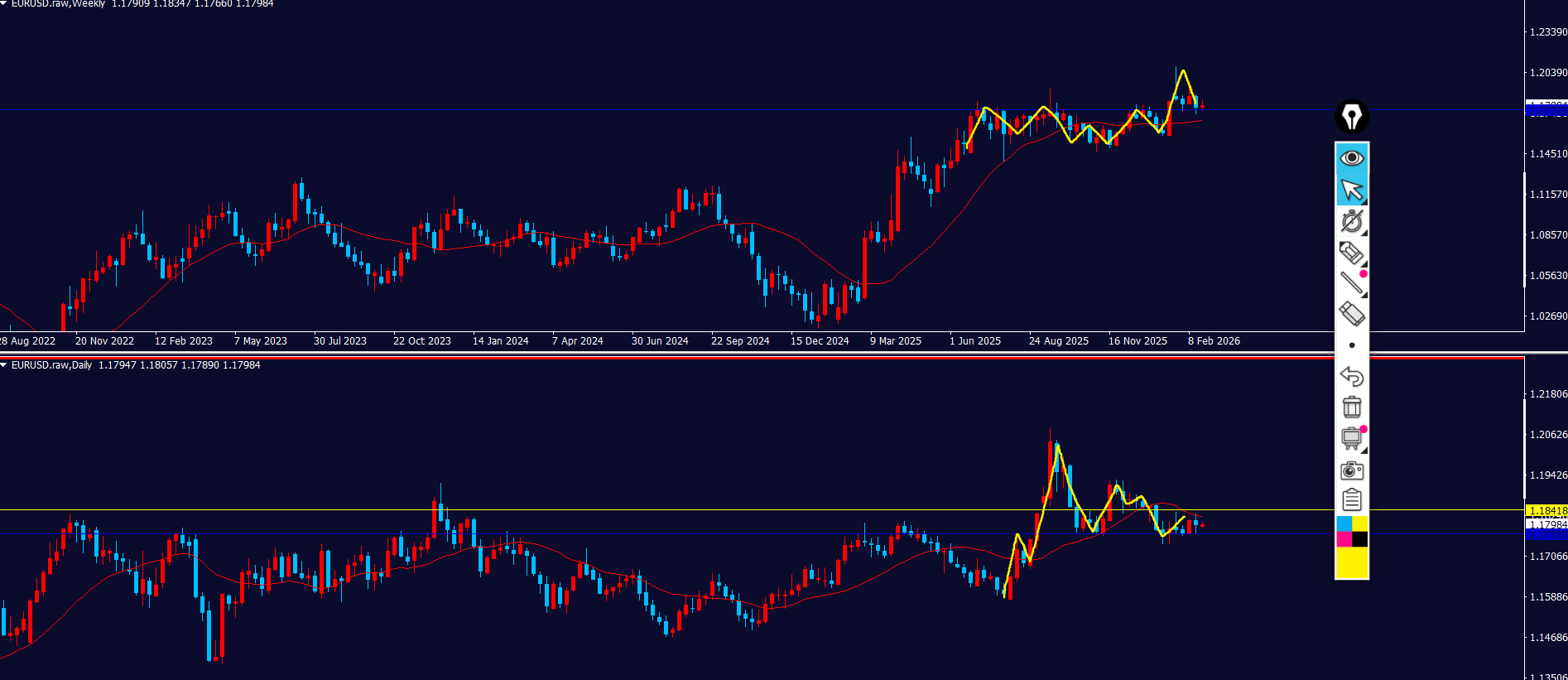Click the Epic Pen logo button
Viewport: 1568px width, 680px height.
[x=1351, y=117]
